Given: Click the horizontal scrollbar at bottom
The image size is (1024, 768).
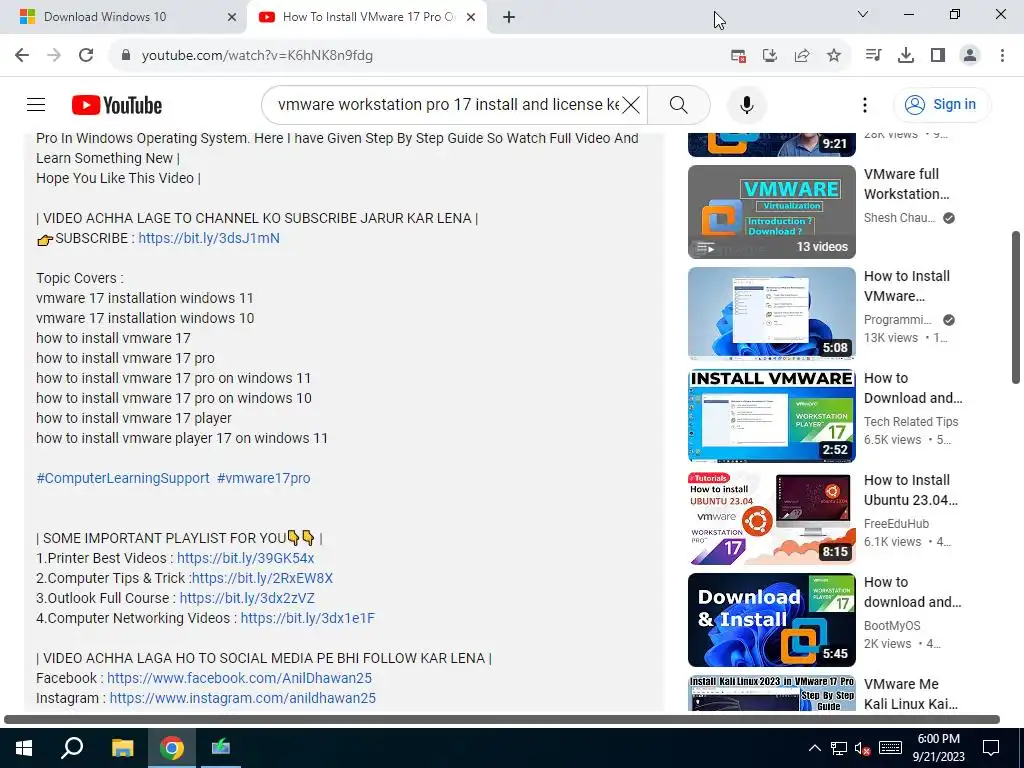Looking at the screenshot, I should pyautogui.click(x=502, y=719).
